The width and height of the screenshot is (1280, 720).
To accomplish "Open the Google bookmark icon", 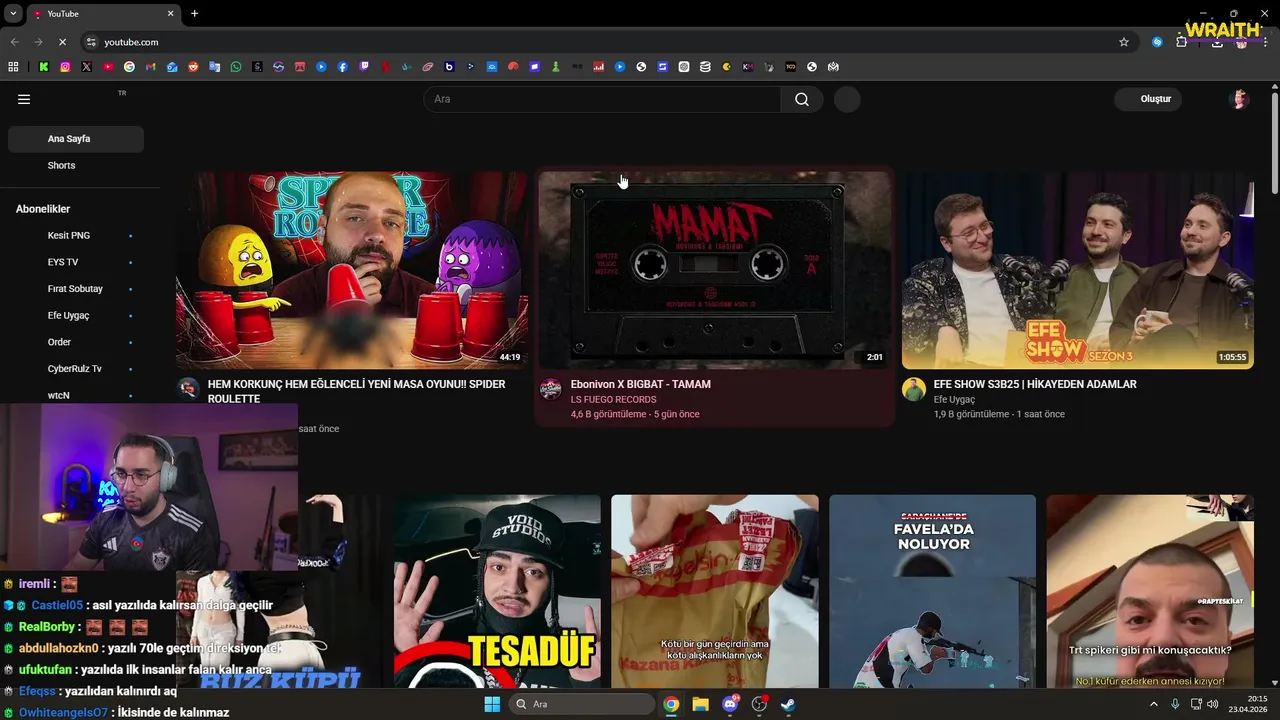I will [129, 67].
